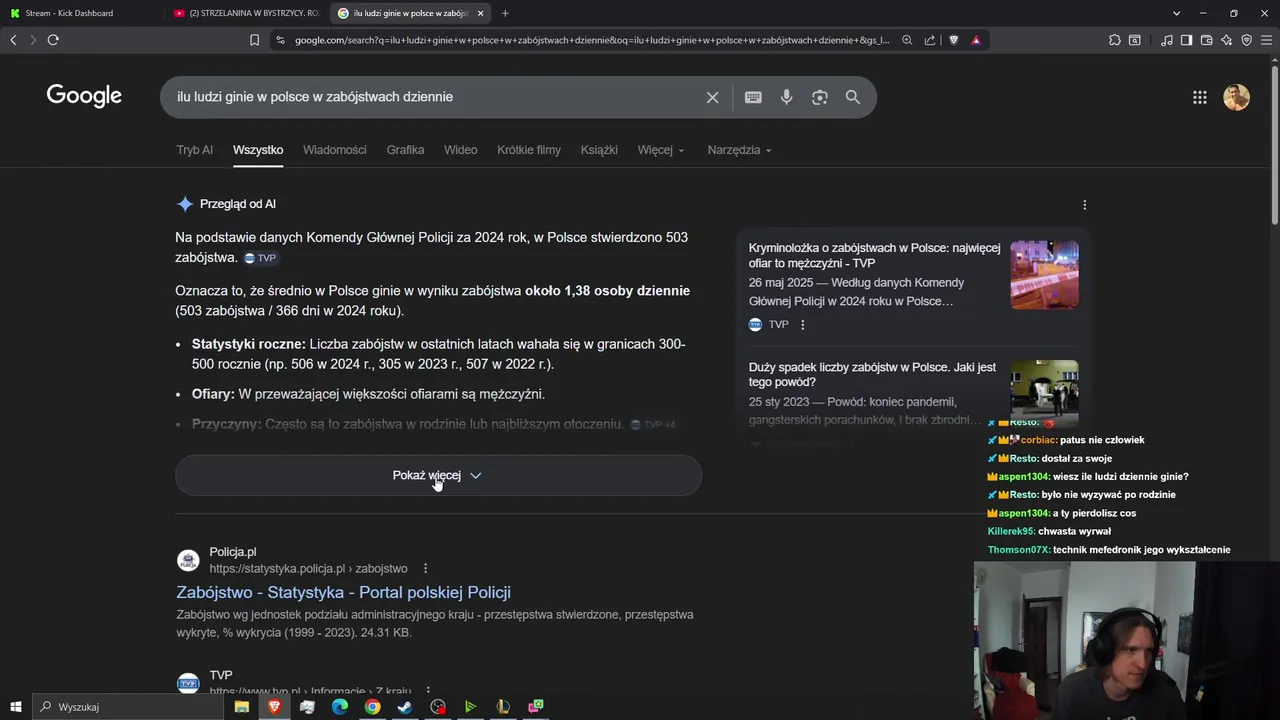The width and height of the screenshot is (1280, 720).
Task: Open more options for Policja.pl result
Action: 425,568
